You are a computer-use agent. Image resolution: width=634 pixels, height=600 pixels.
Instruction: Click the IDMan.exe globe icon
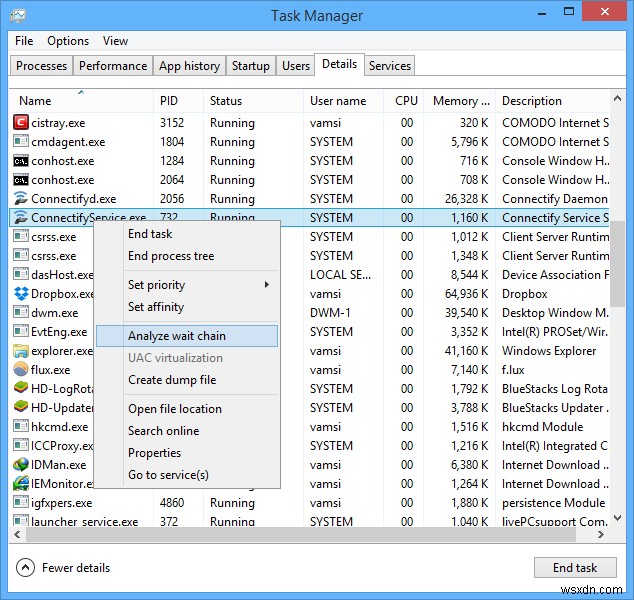21,465
